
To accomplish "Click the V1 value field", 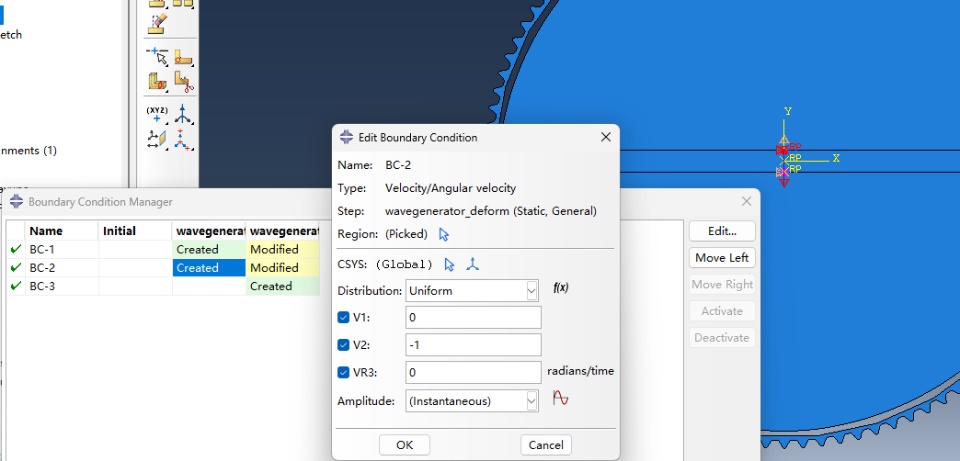I will click(473, 318).
